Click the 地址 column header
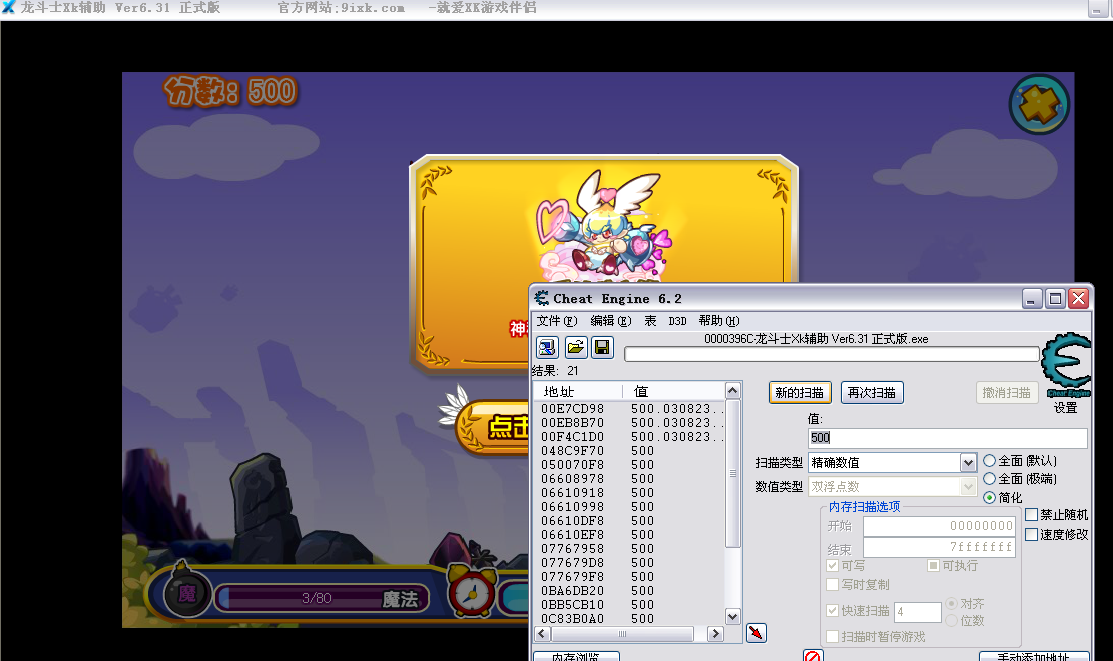The image size is (1113, 661). [579, 391]
